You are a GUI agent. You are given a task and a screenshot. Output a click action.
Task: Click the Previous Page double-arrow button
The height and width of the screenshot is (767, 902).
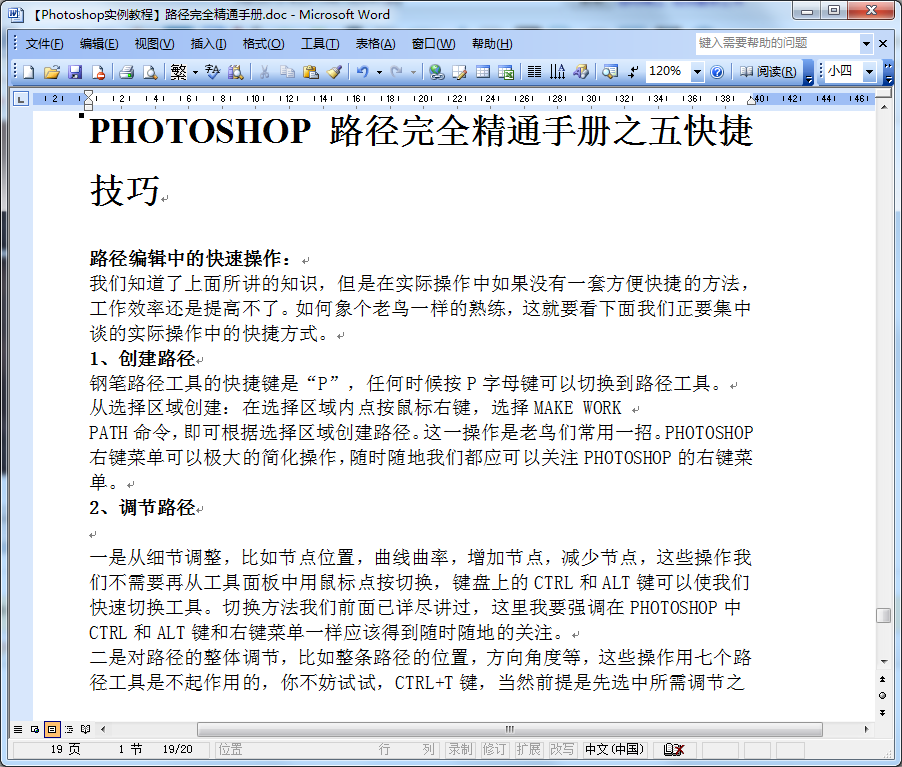tap(882, 680)
